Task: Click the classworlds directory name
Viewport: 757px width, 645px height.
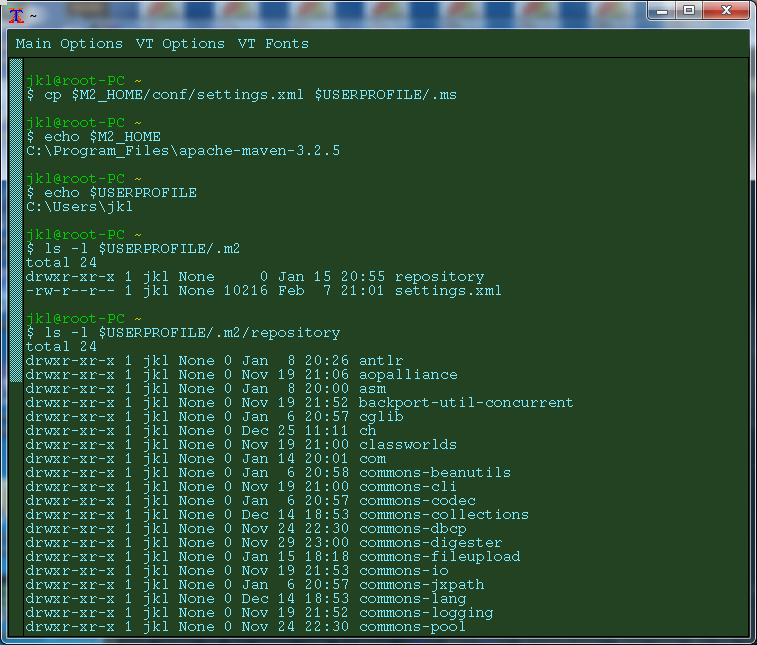Action: coord(408,445)
